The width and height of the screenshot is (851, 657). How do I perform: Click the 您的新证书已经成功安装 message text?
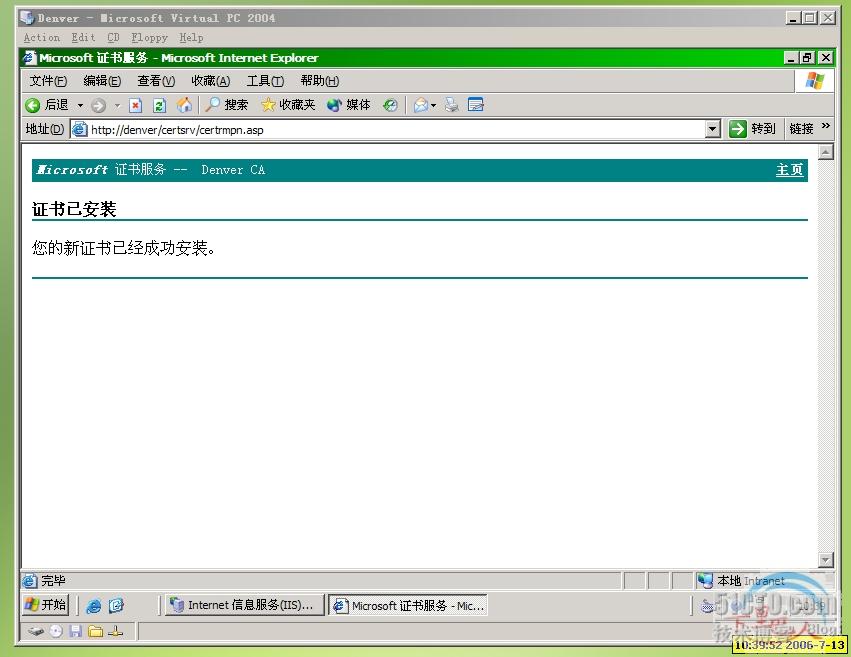pyautogui.click(x=124, y=248)
